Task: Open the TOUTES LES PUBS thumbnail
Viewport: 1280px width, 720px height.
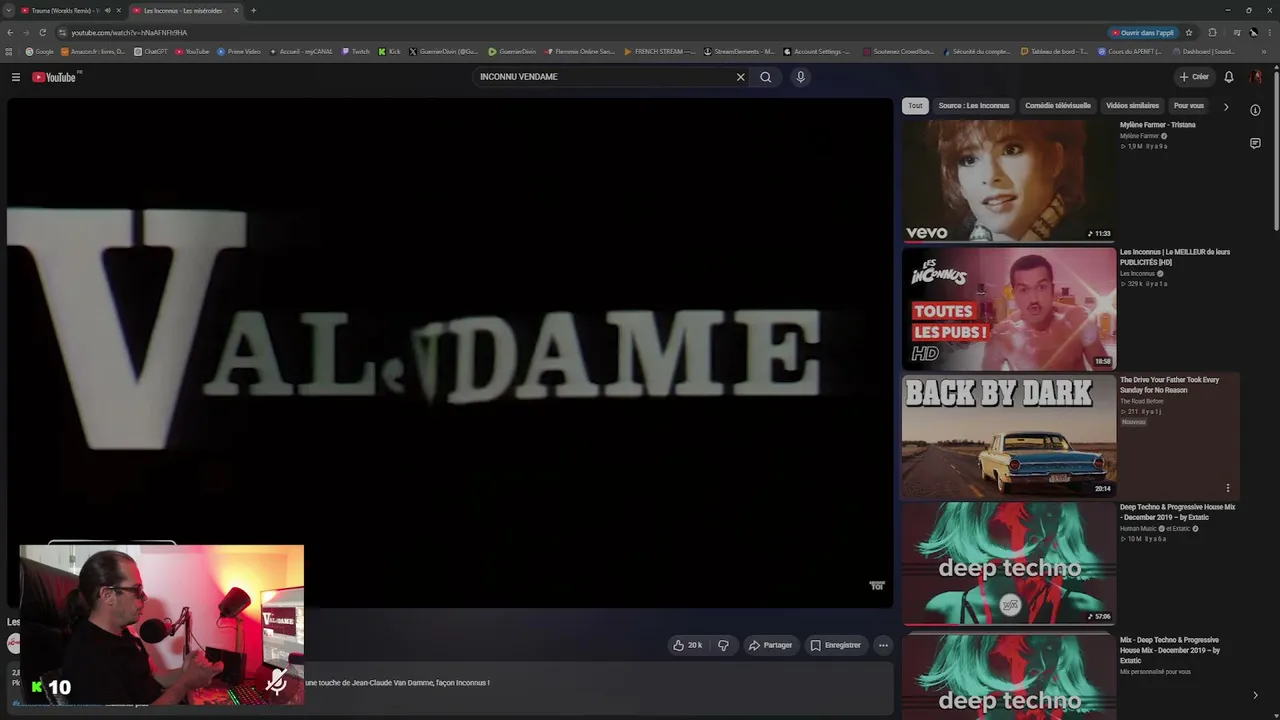Action: coord(1009,309)
